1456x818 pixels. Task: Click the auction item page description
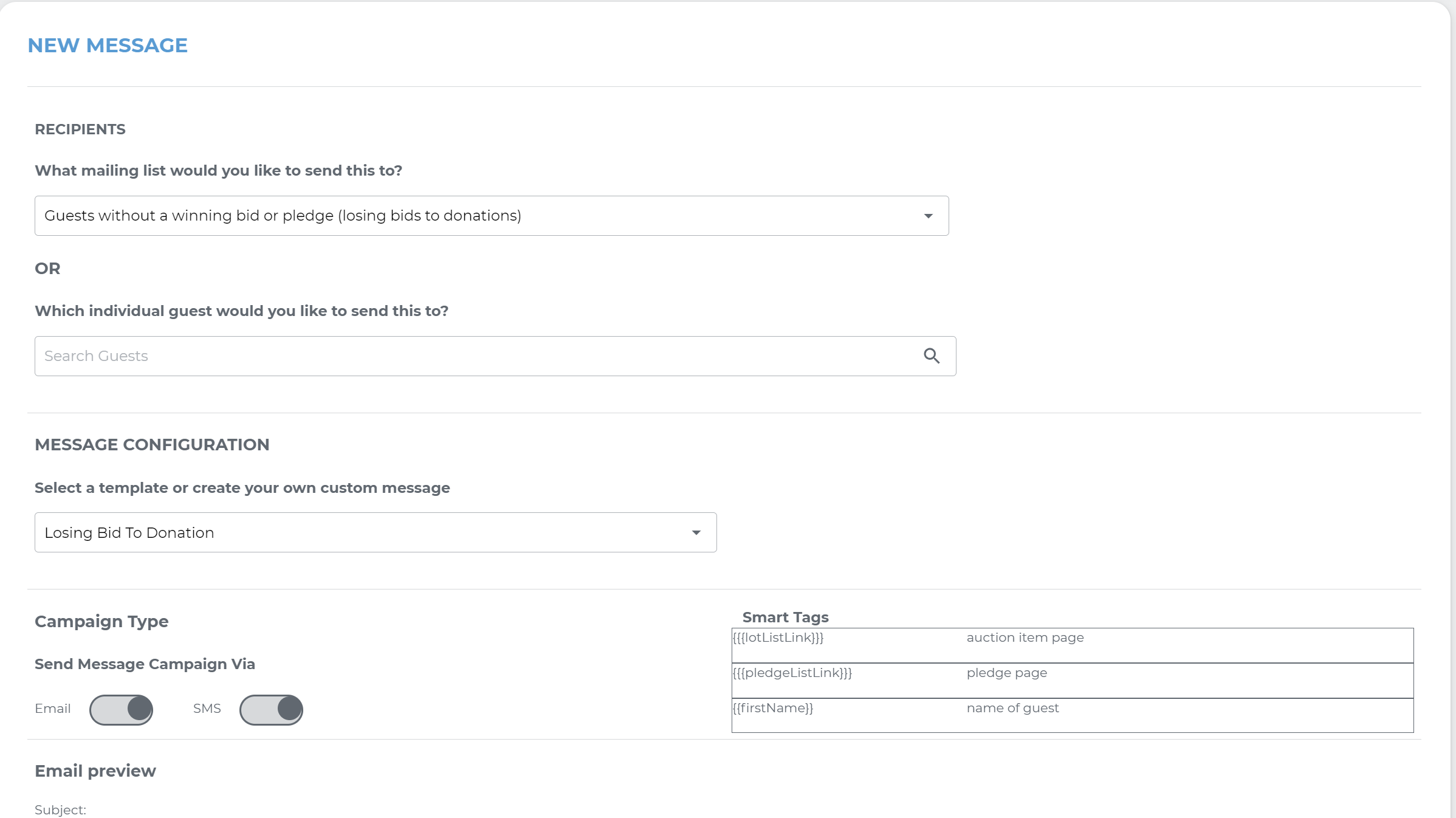coord(1025,638)
